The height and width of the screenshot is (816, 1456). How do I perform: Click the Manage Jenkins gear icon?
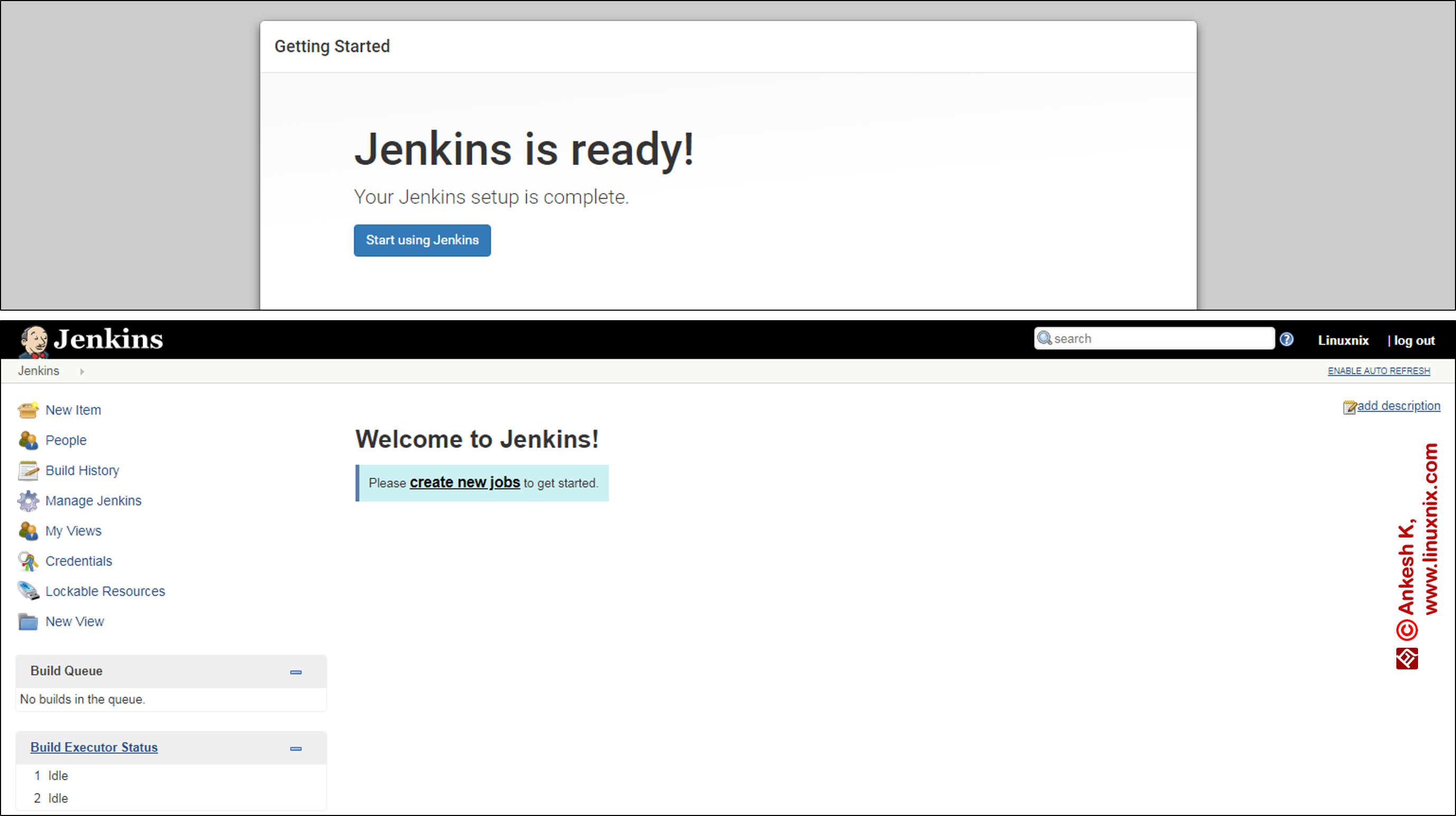coord(27,501)
